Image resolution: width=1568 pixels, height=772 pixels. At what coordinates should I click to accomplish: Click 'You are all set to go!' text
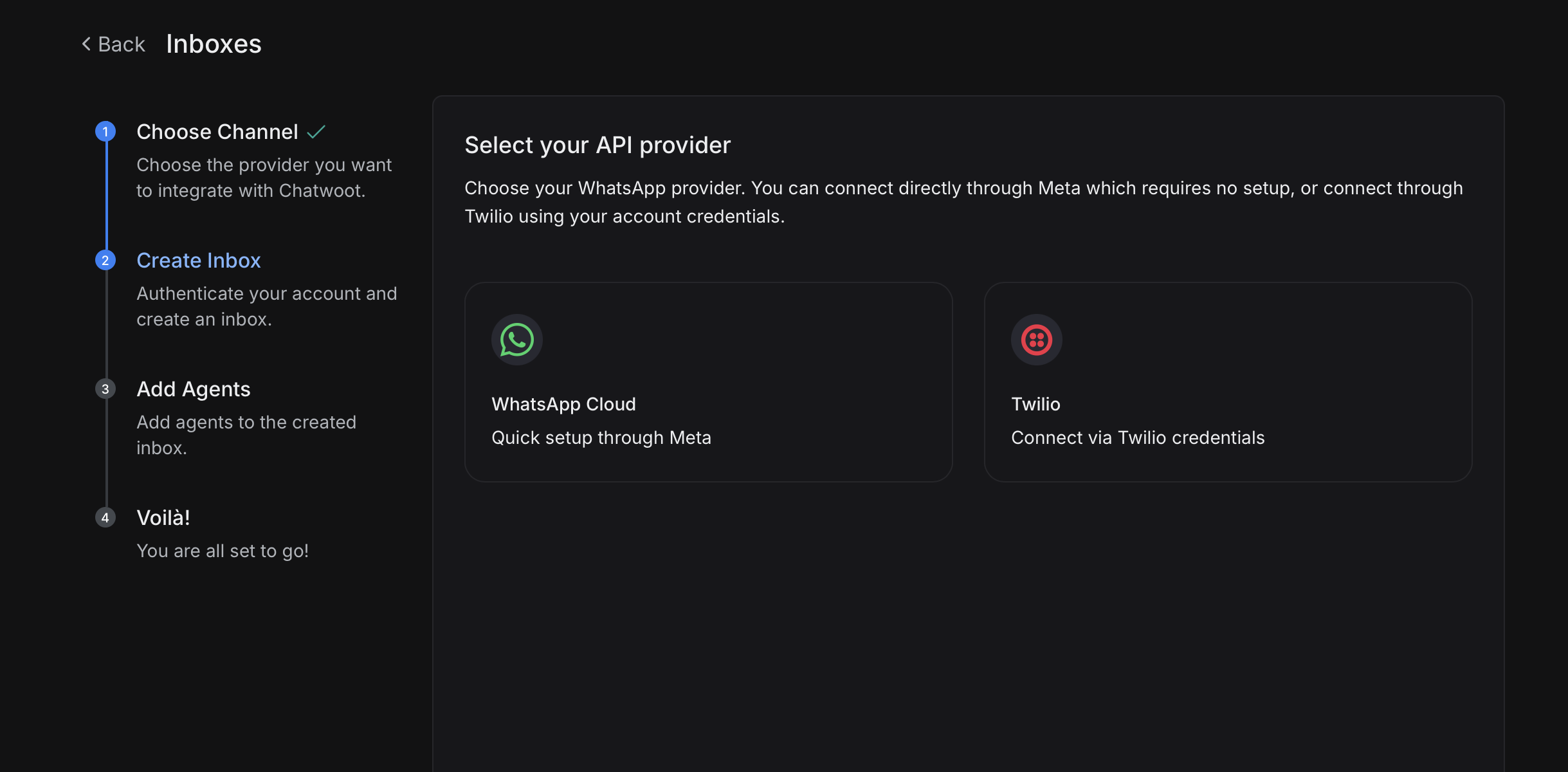223,551
